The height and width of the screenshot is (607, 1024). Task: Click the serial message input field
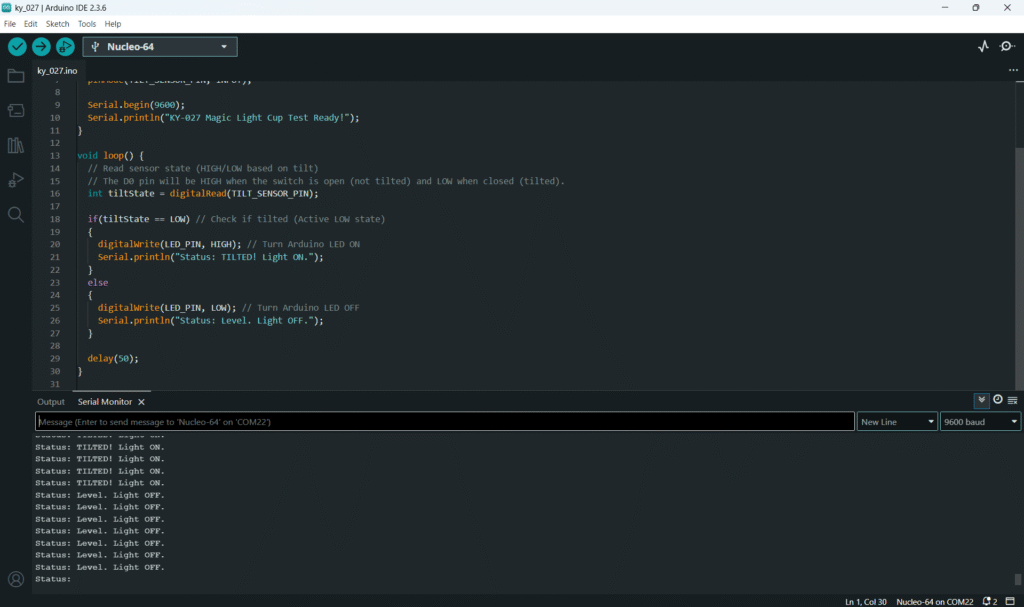click(x=445, y=422)
